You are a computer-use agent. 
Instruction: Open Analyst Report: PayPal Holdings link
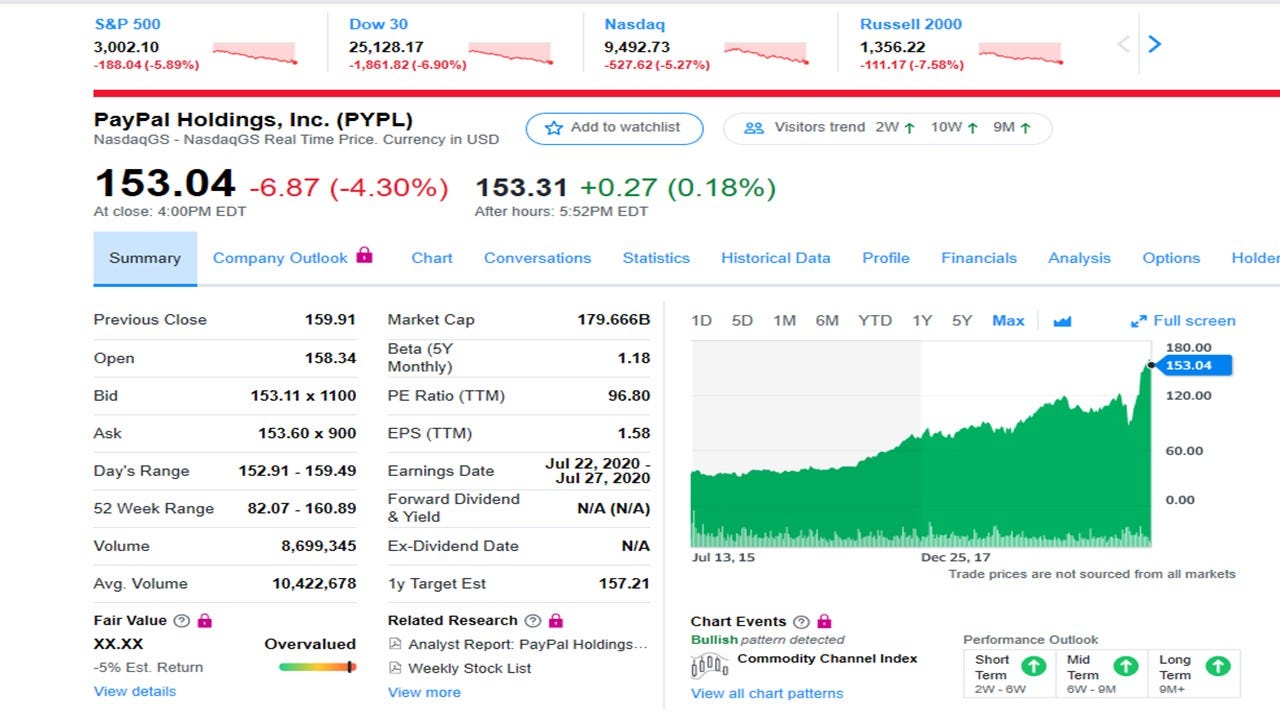click(x=528, y=644)
